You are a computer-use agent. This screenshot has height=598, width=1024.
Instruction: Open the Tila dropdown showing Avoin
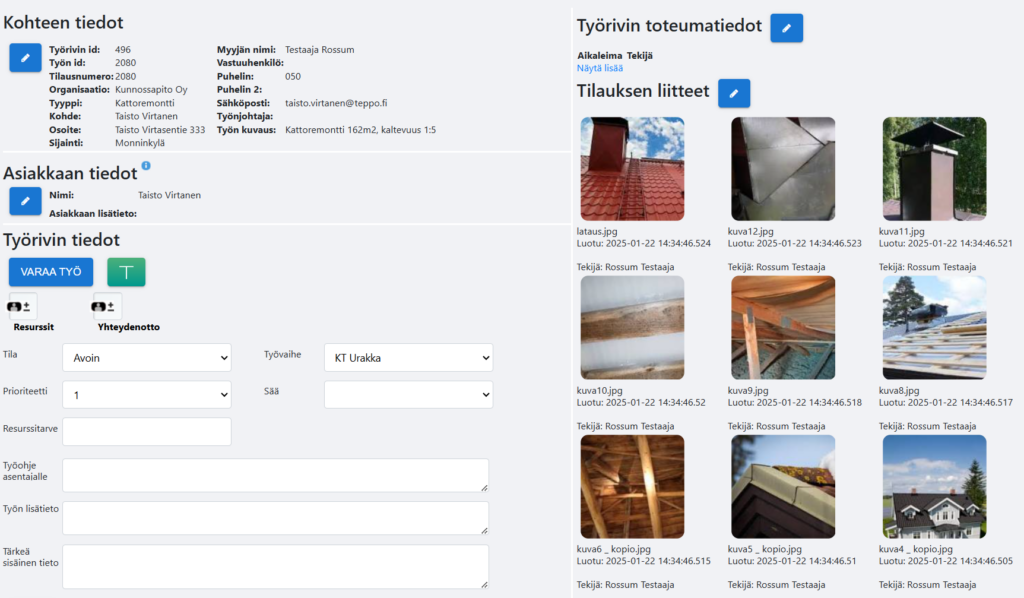[147, 358]
